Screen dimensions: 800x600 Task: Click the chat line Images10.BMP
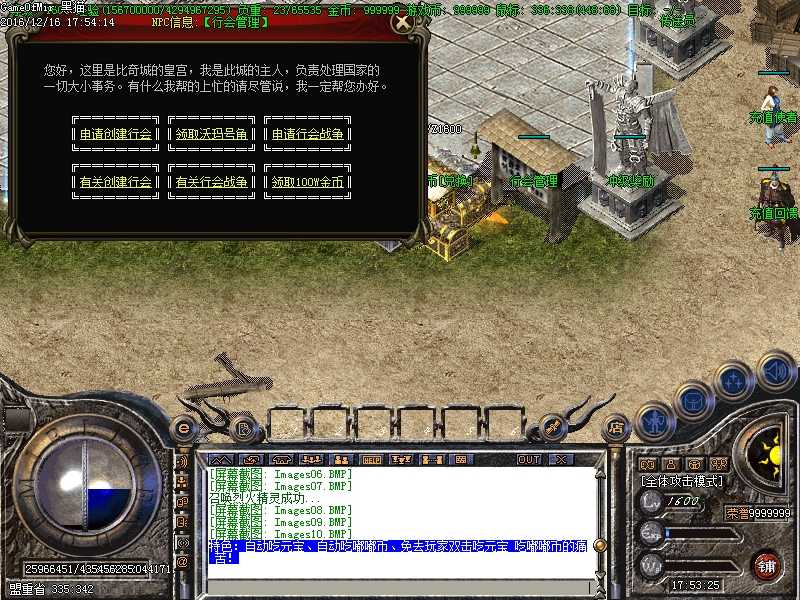coord(281,534)
